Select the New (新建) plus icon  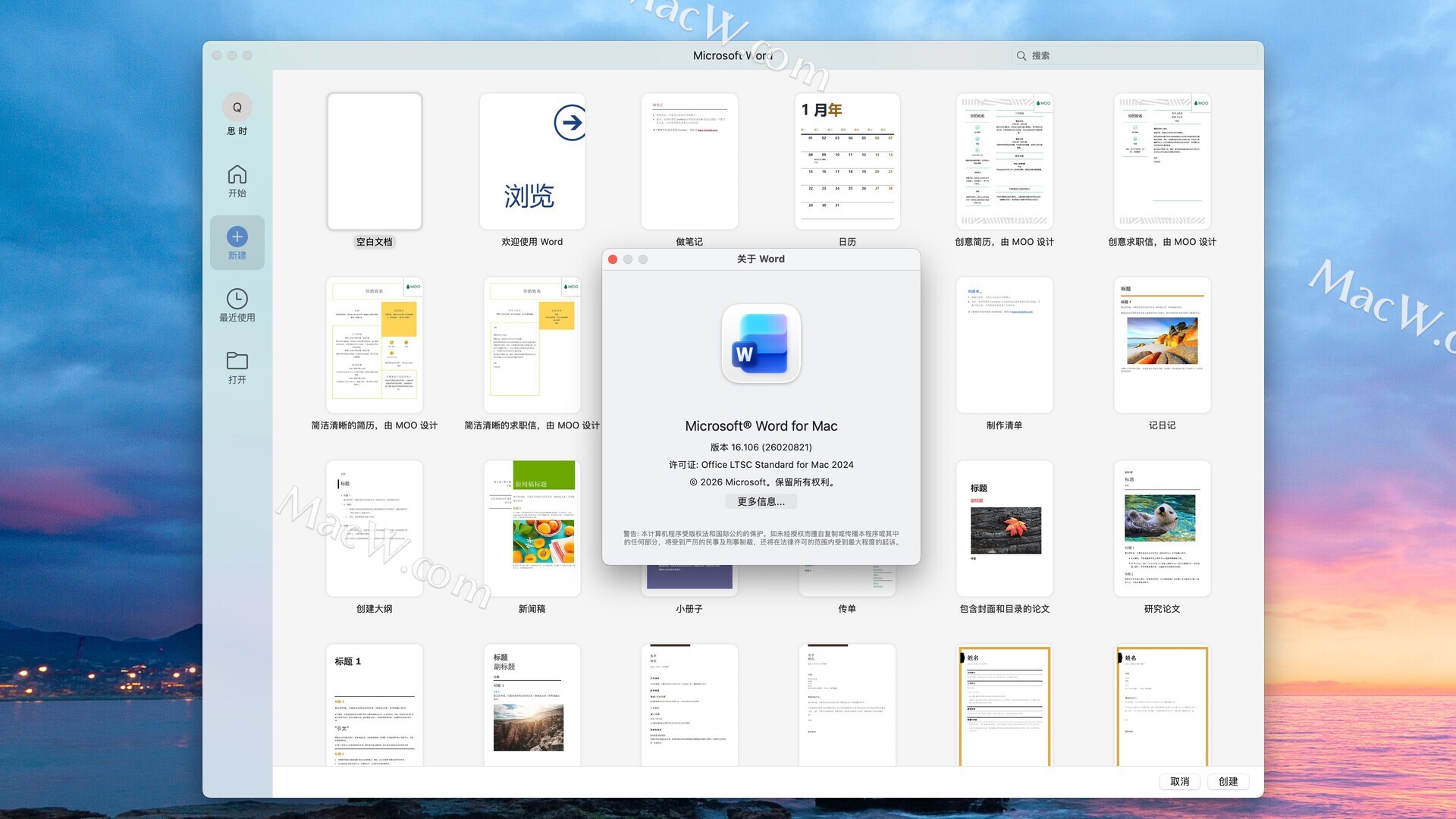[x=237, y=237]
